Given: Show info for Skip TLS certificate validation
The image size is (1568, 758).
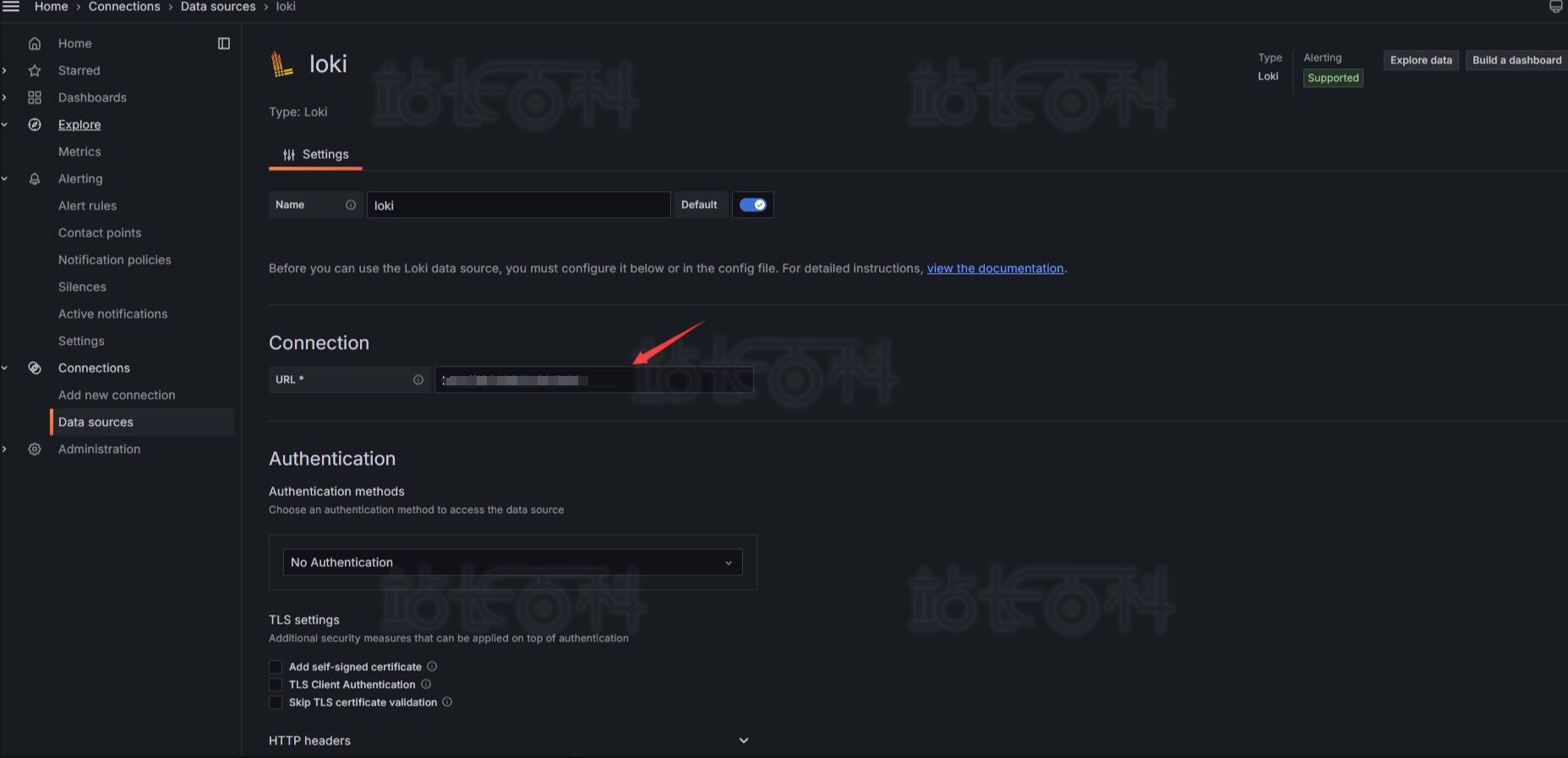Looking at the screenshot, I should pos(447,701).
